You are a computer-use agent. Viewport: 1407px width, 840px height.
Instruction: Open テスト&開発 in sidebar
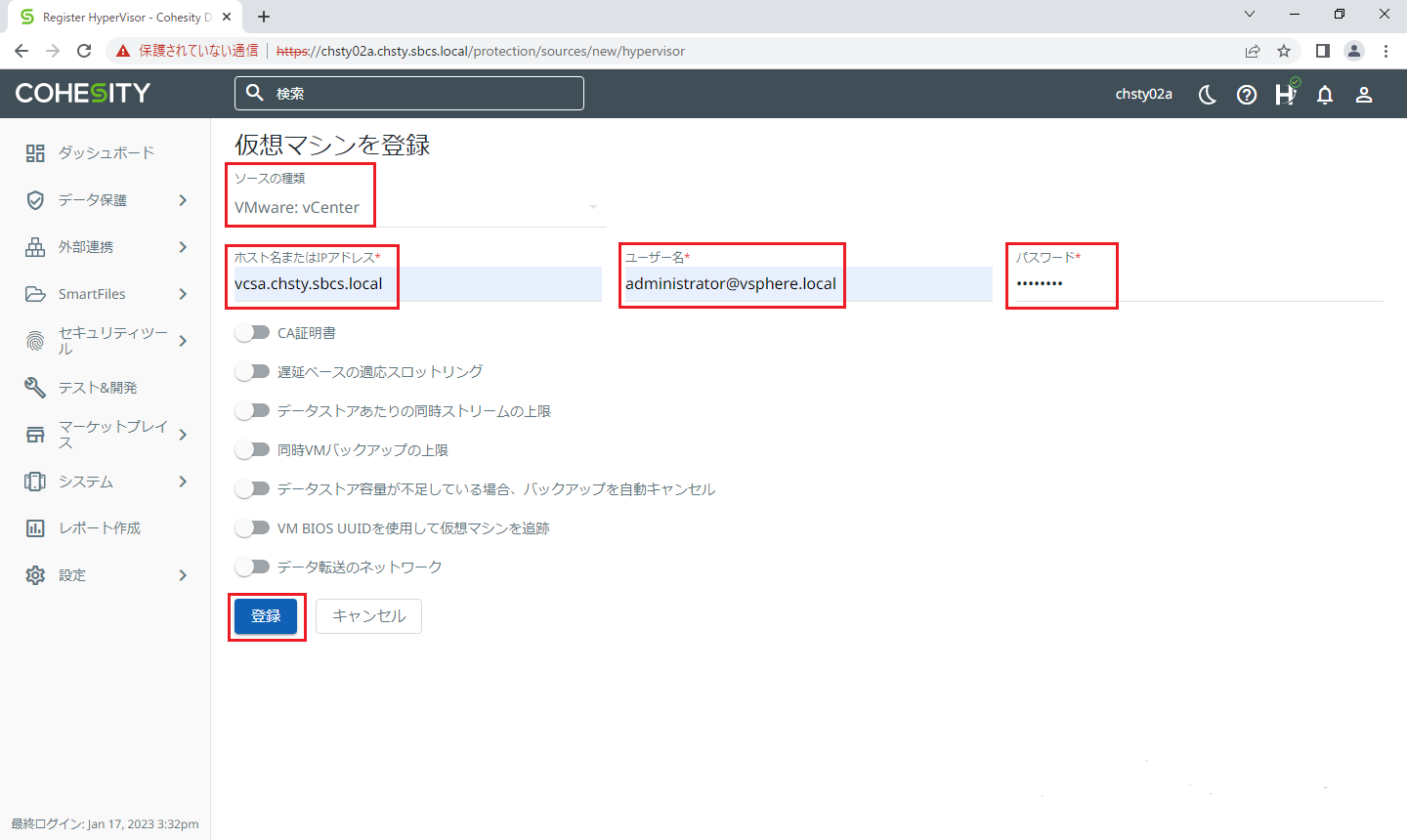(106, 388)
